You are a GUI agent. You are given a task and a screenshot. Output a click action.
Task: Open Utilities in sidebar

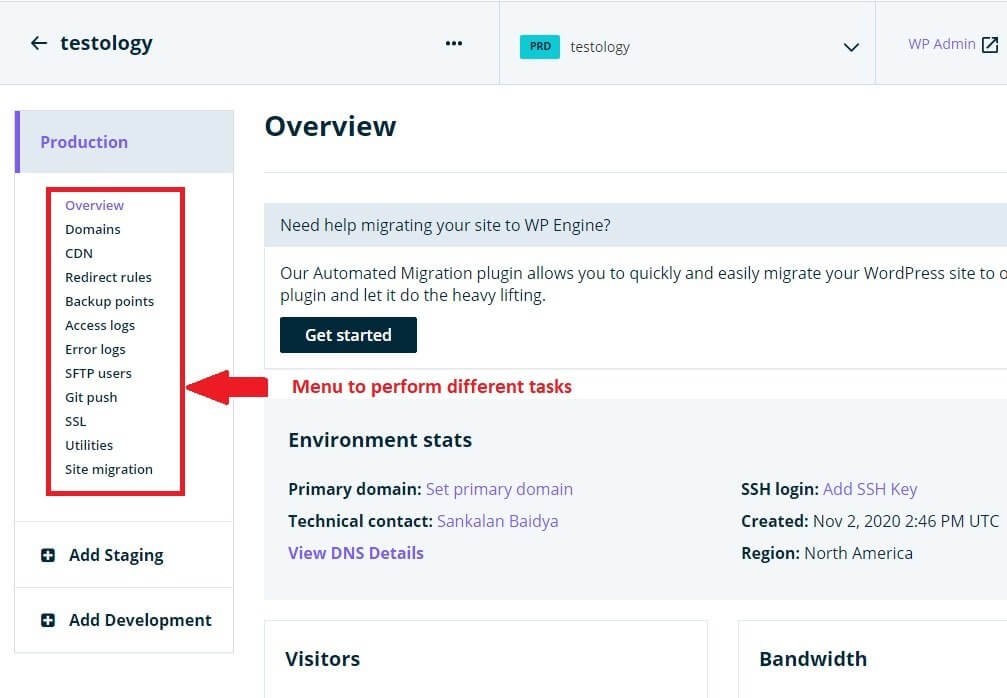pyautogui.click(x=89, y=445)
